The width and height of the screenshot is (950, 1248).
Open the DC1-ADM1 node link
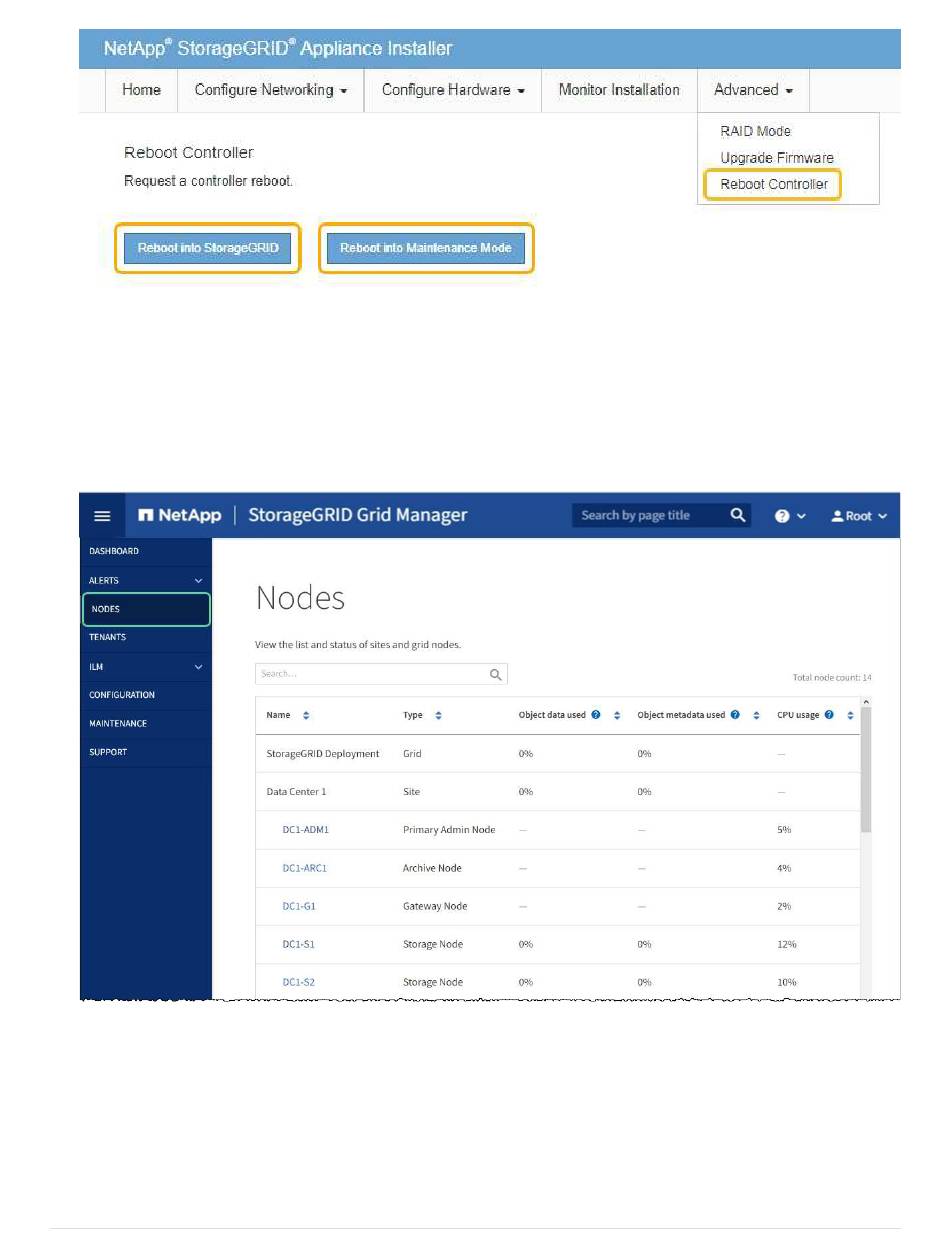pyautogui.click(x=306, y=830)
